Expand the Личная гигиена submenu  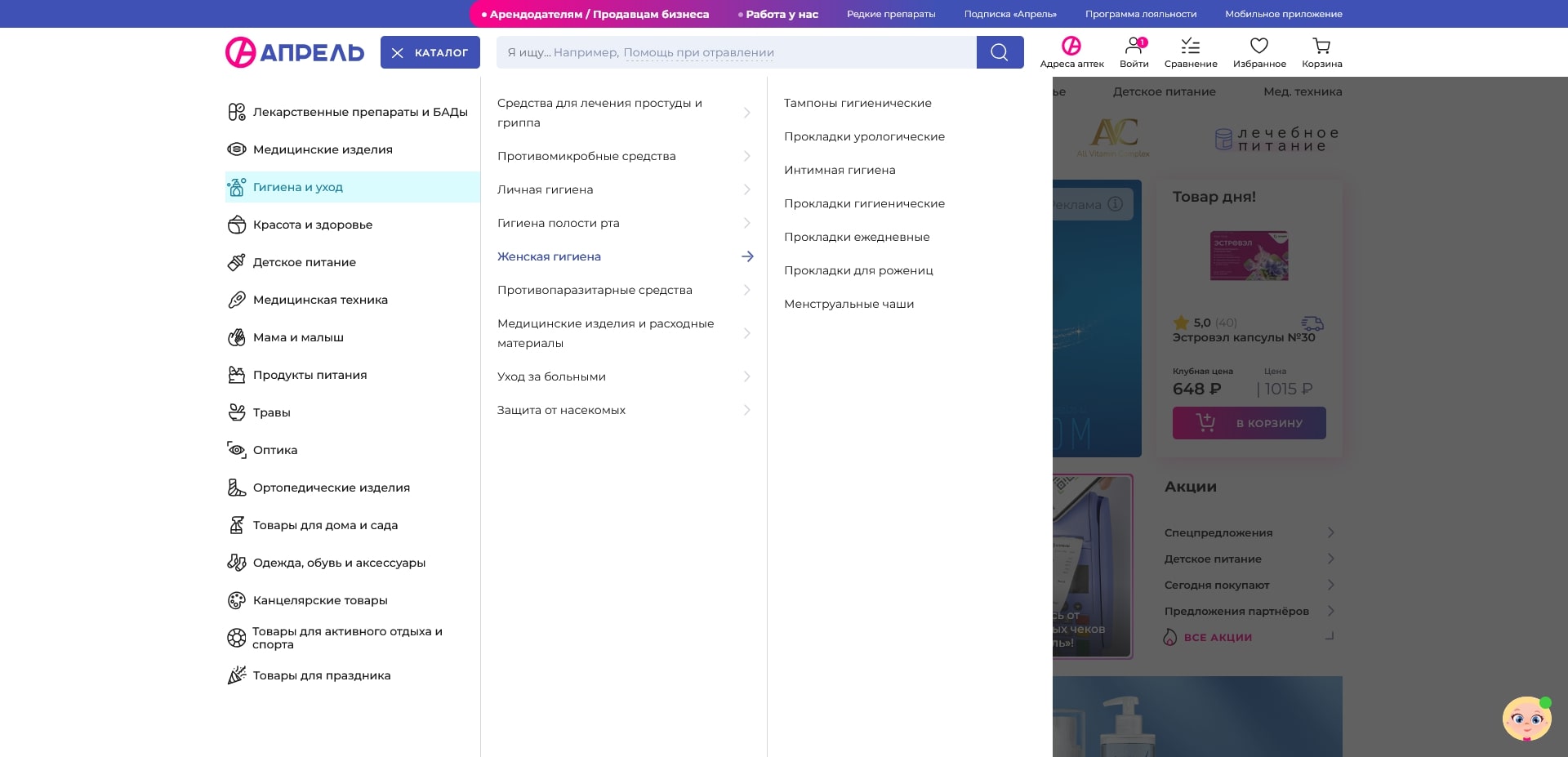(546, 189)
